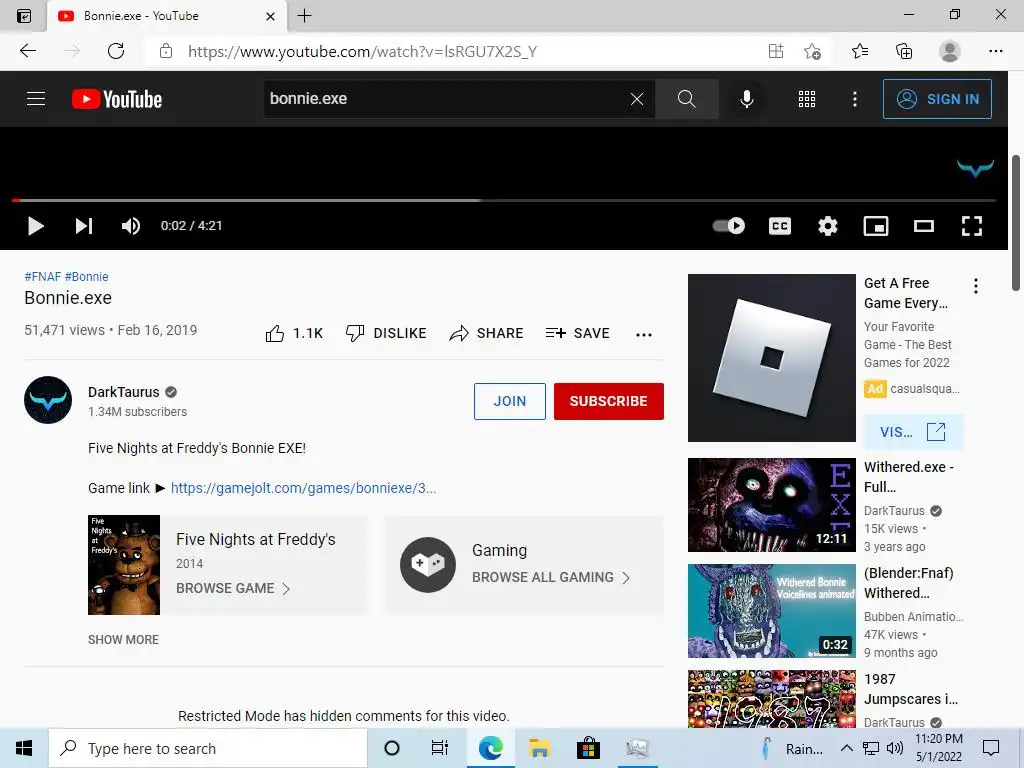Click the SIGN IN button
Screen dimensions: 1024x768
[x=937, y=99]
